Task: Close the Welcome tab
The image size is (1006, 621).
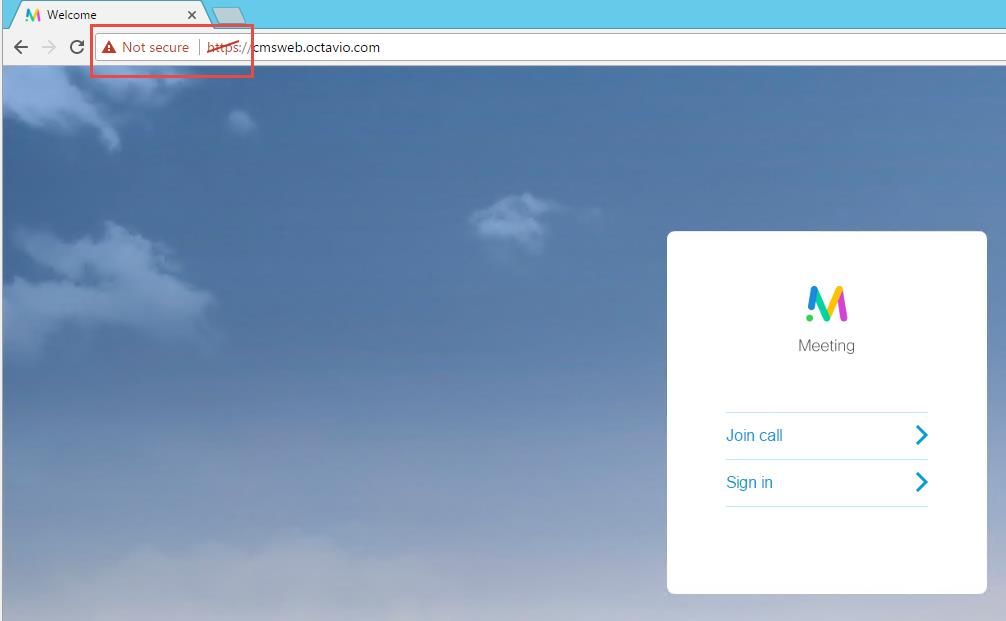Action: (x=192, y=15)
